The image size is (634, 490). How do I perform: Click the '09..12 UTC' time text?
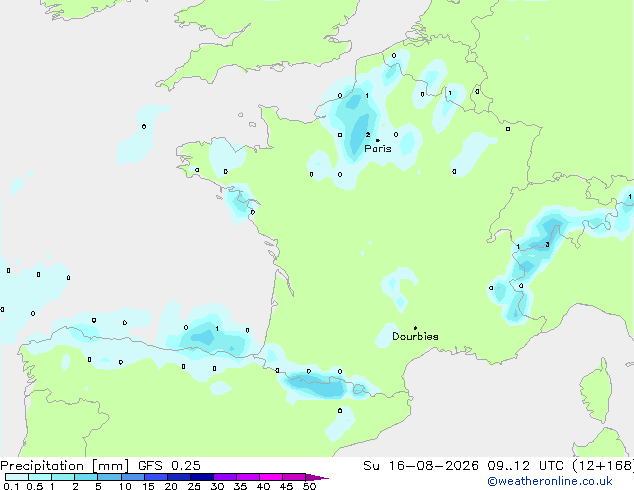coord(525,466)
